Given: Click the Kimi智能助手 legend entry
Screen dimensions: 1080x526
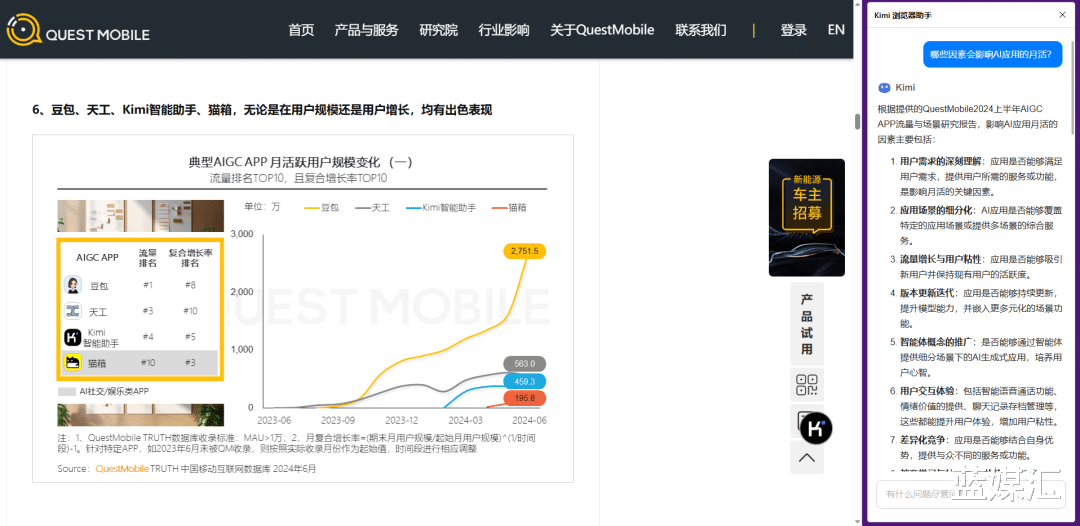Looking at the screenshot, I should pos(441,207).
